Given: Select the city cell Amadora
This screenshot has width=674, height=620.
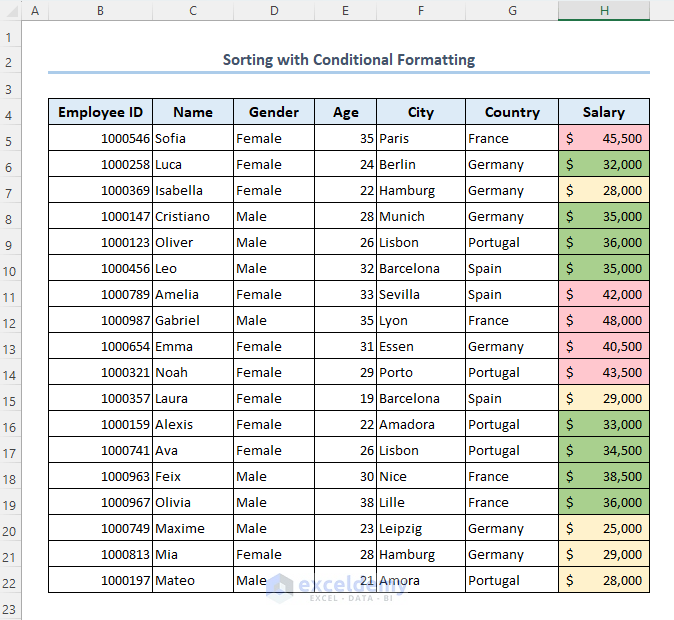Looking at the screenshot, I should click(421, 424).
